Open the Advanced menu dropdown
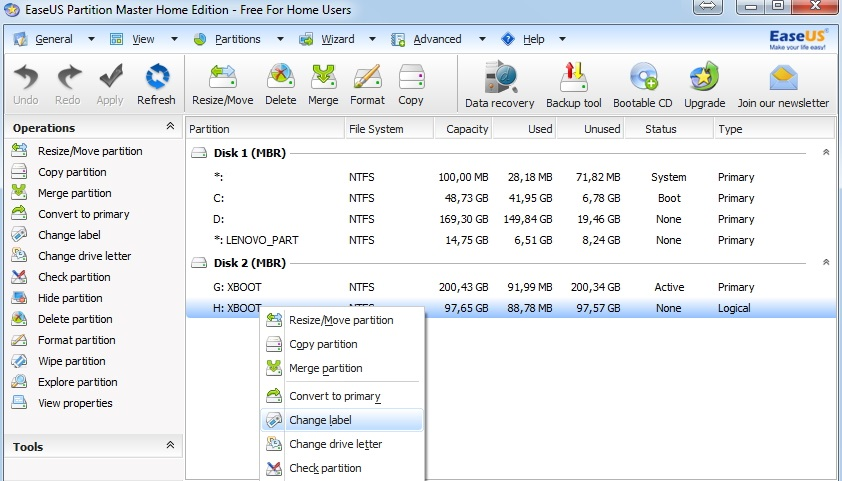The width and height of the screenshot is (842, 481). click(437, 39)
